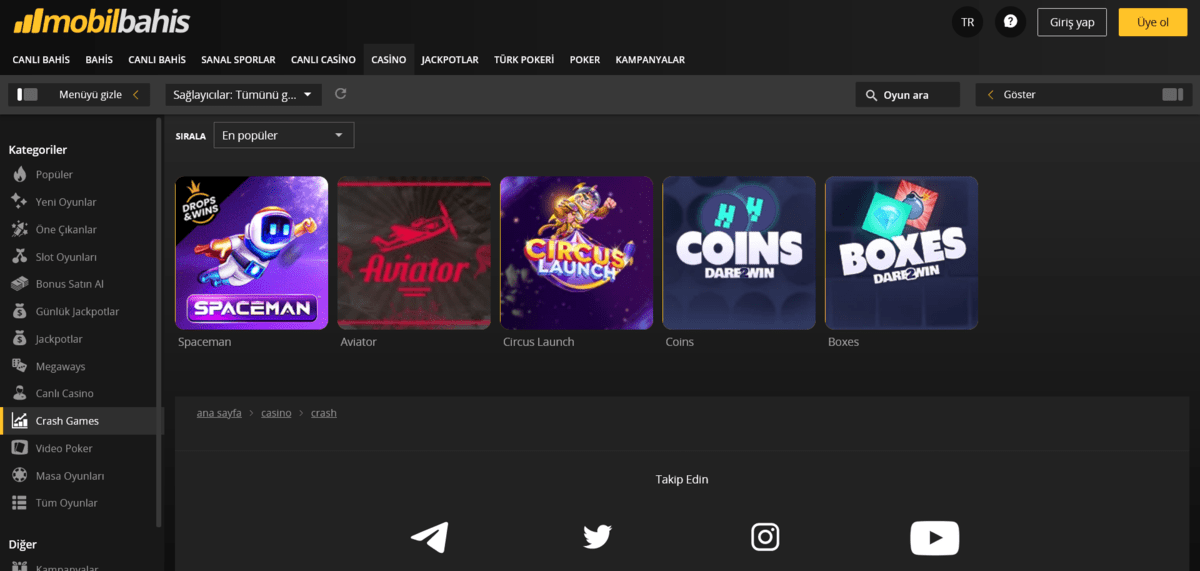Open TÜRK POKERİ nav item
This screenshot has width=1200, height=571.
(x=524, y=60)
